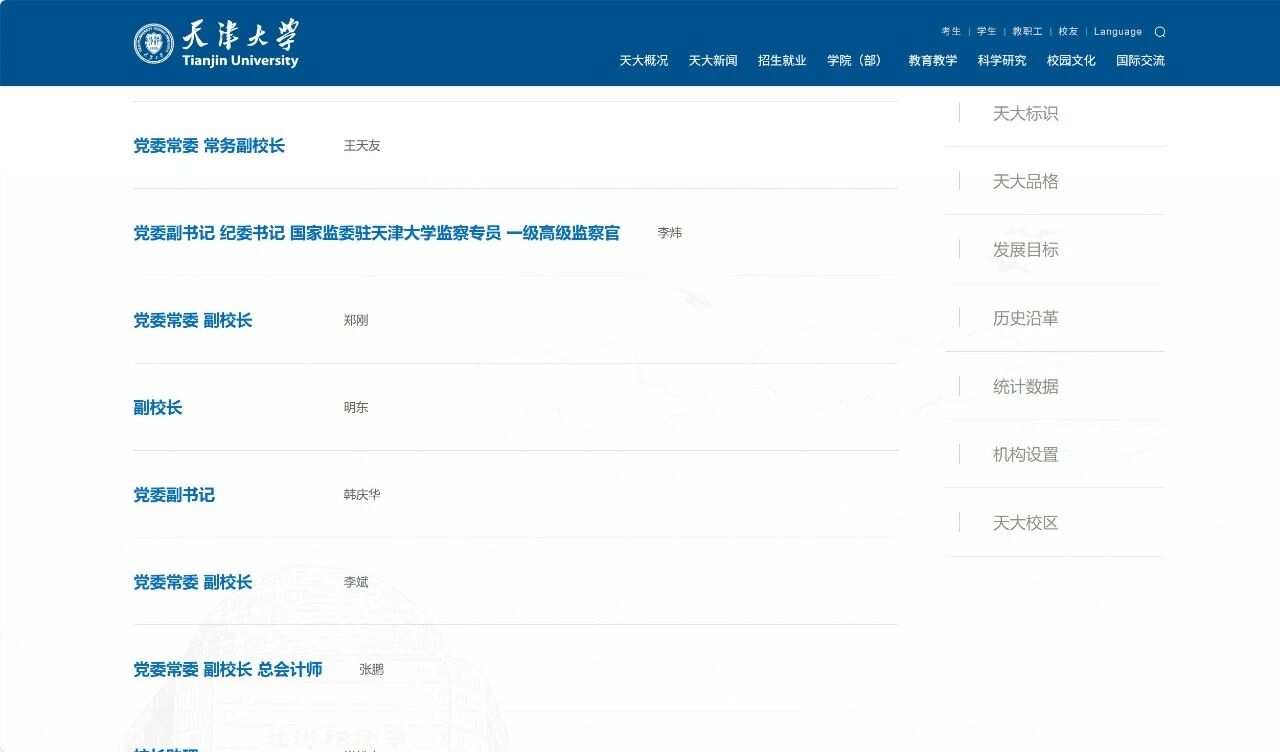This screenshot has height=752, width=1280.
Task: Switch site to Language version
Action: [x=1117, y=31]
